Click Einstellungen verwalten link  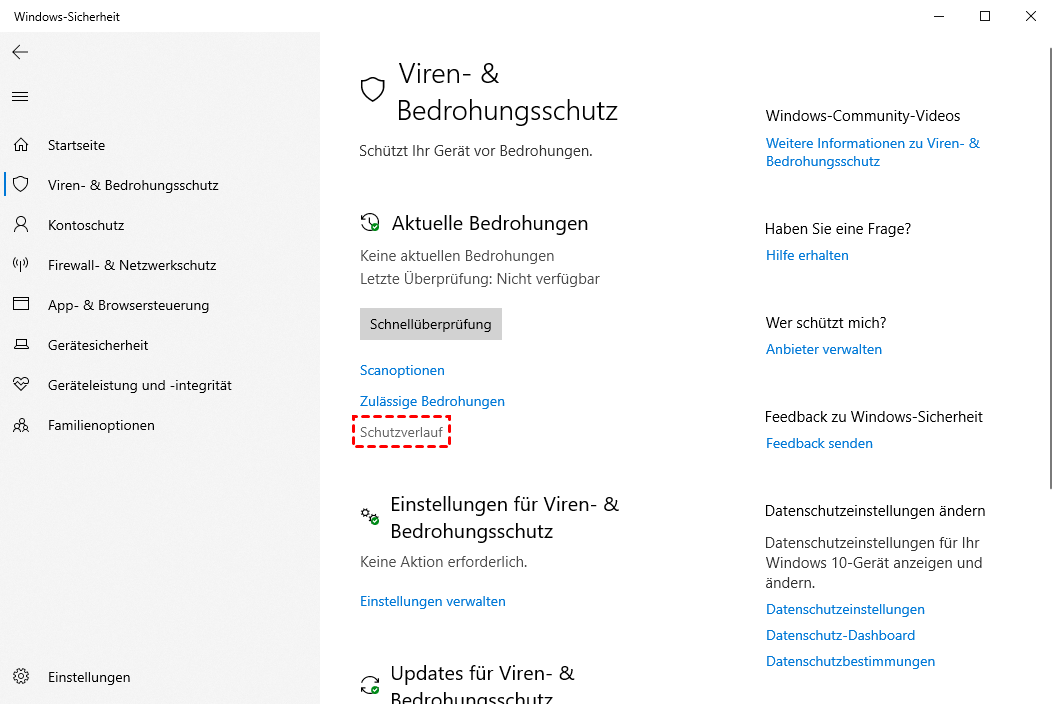pos(432,601)
